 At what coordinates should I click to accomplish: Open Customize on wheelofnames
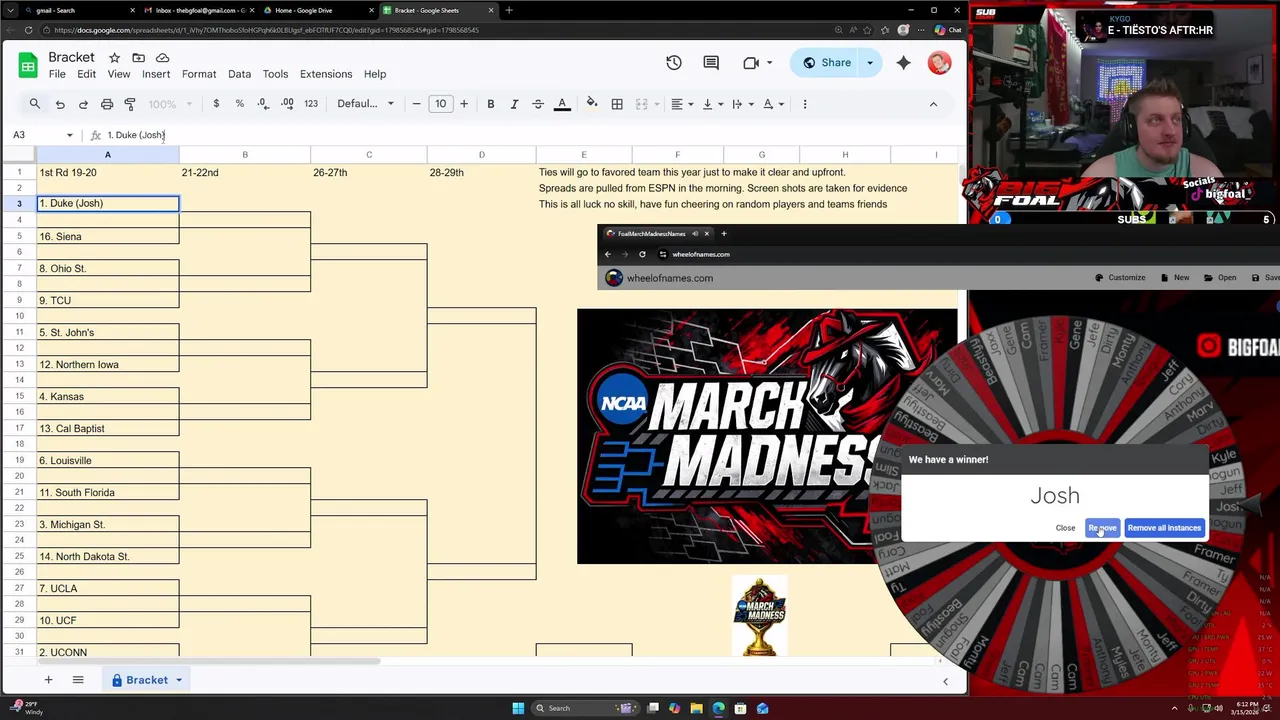click(1119, 278)
